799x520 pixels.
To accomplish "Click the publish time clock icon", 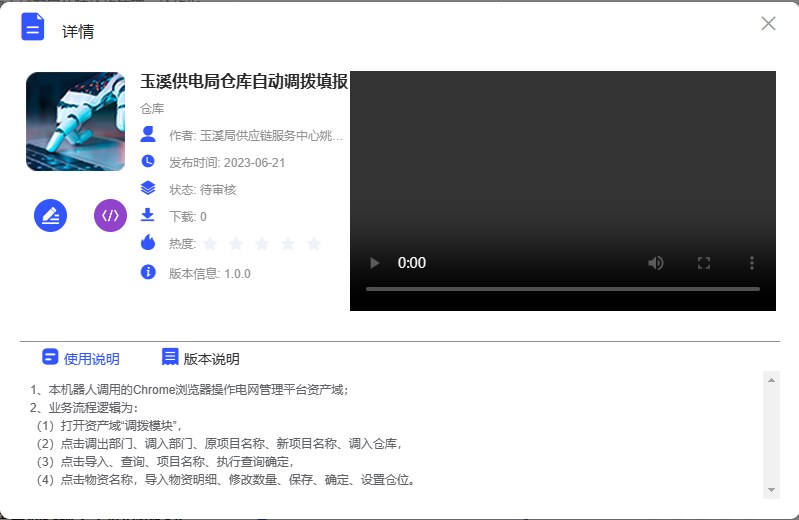I will point(148,161).
